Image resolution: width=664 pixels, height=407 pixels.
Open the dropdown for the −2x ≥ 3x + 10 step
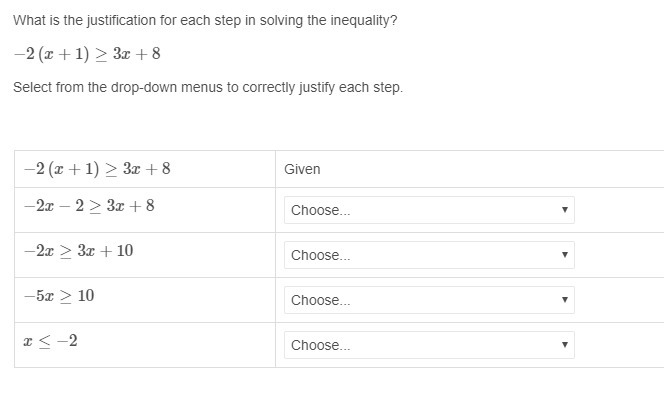(x=429, y=255)
